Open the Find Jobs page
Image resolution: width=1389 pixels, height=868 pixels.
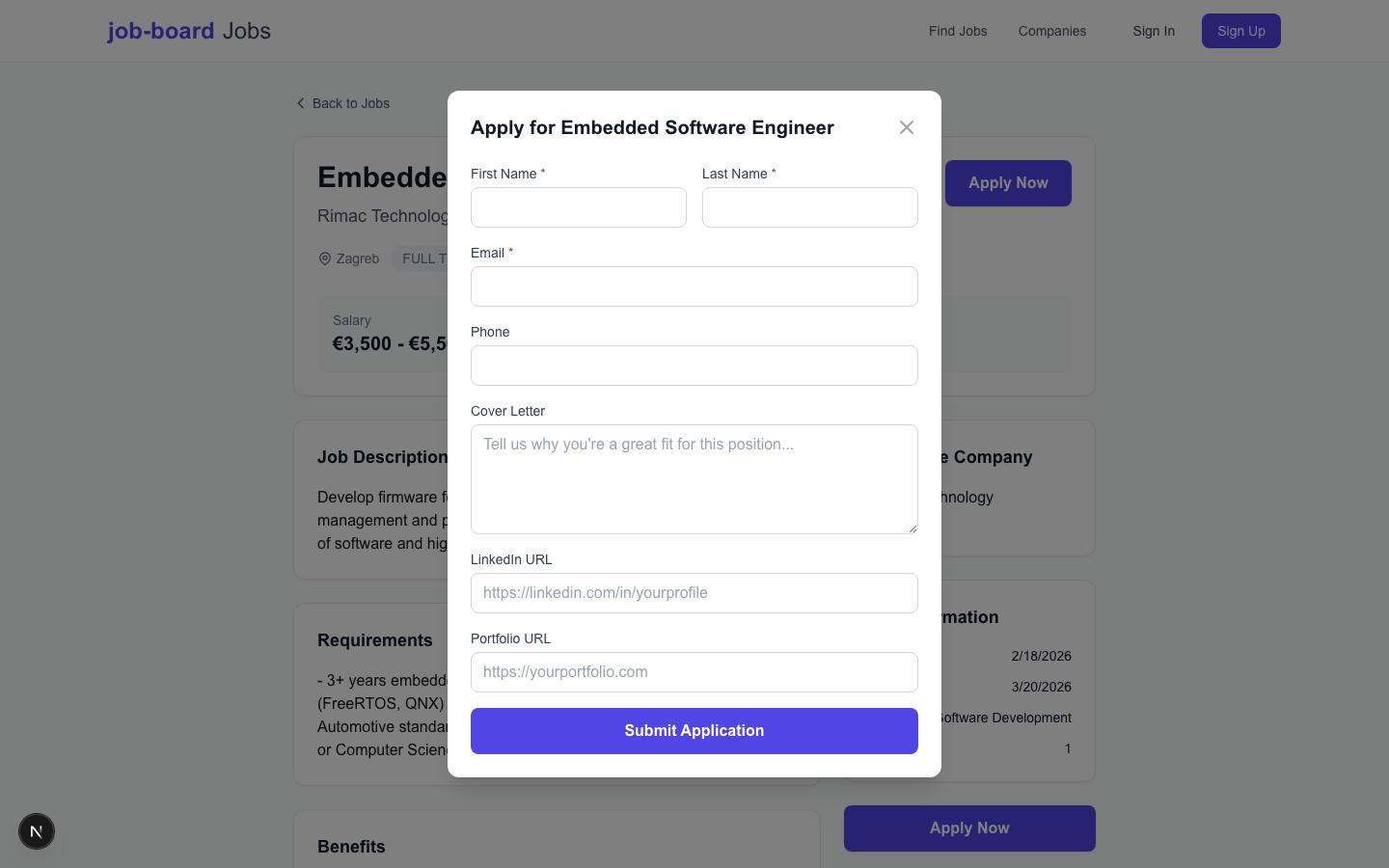tap(957, 31)
